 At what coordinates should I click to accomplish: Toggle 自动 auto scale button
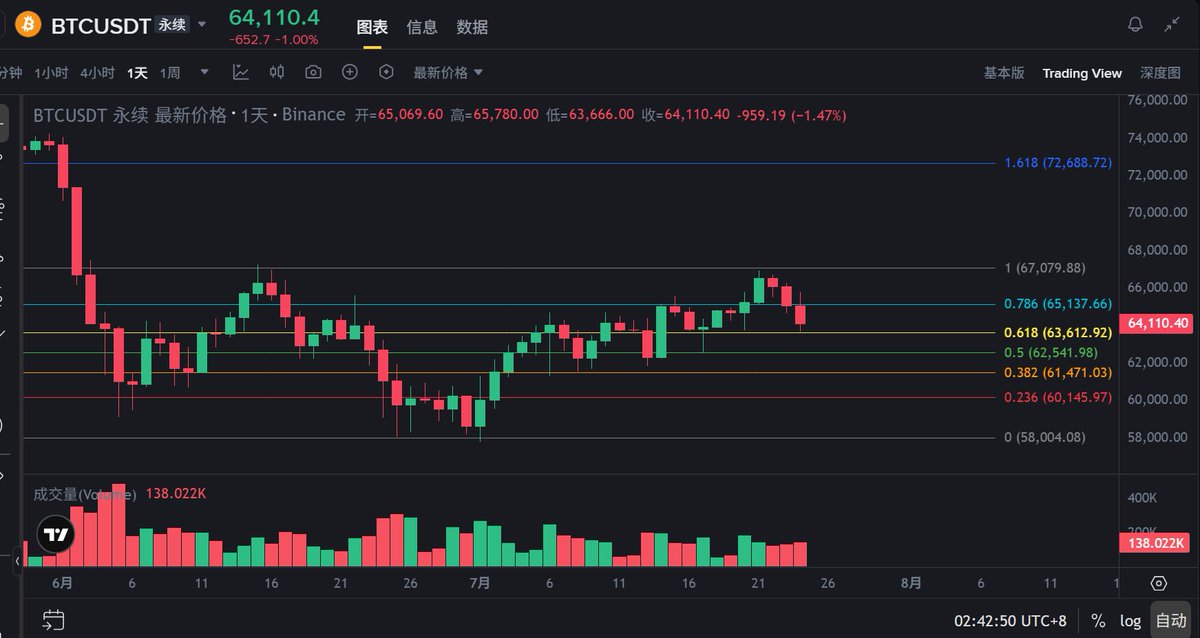1171,620
